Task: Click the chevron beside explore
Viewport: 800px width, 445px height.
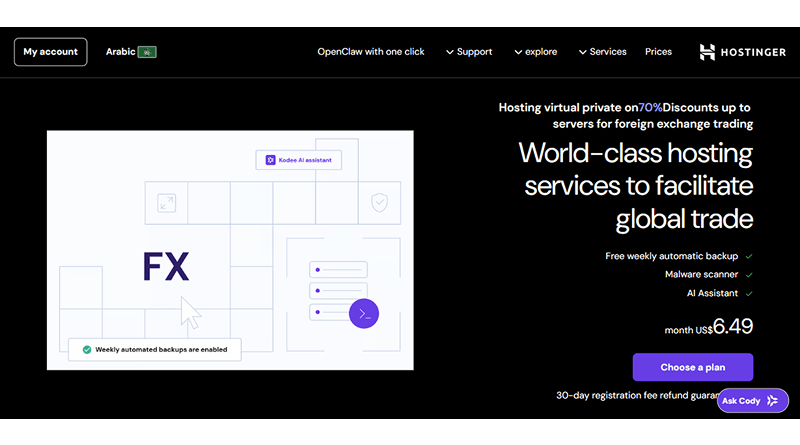Action: click(x=518, y=52)
